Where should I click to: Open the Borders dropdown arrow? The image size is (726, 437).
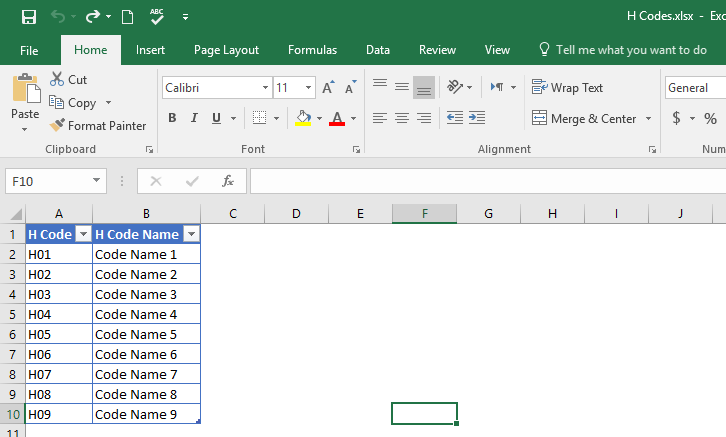click(276, 119)
